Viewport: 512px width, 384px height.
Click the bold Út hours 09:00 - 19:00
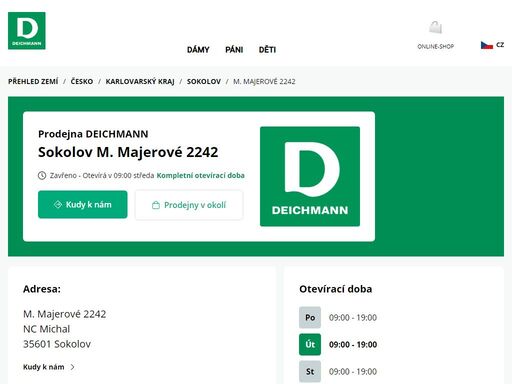click(x=353, y=345)
